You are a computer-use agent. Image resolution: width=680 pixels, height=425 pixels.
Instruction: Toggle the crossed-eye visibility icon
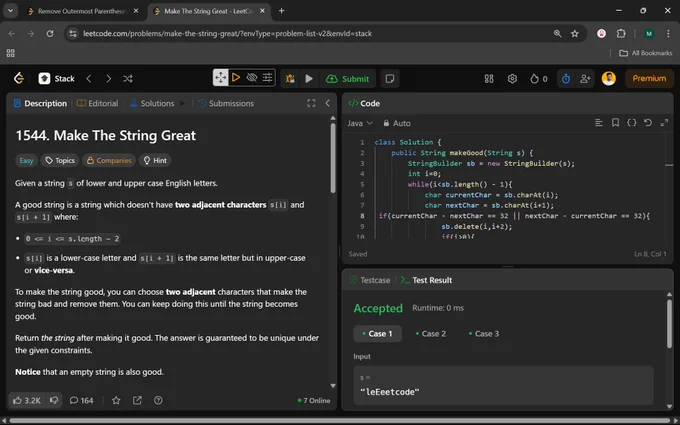pos(252,78)
